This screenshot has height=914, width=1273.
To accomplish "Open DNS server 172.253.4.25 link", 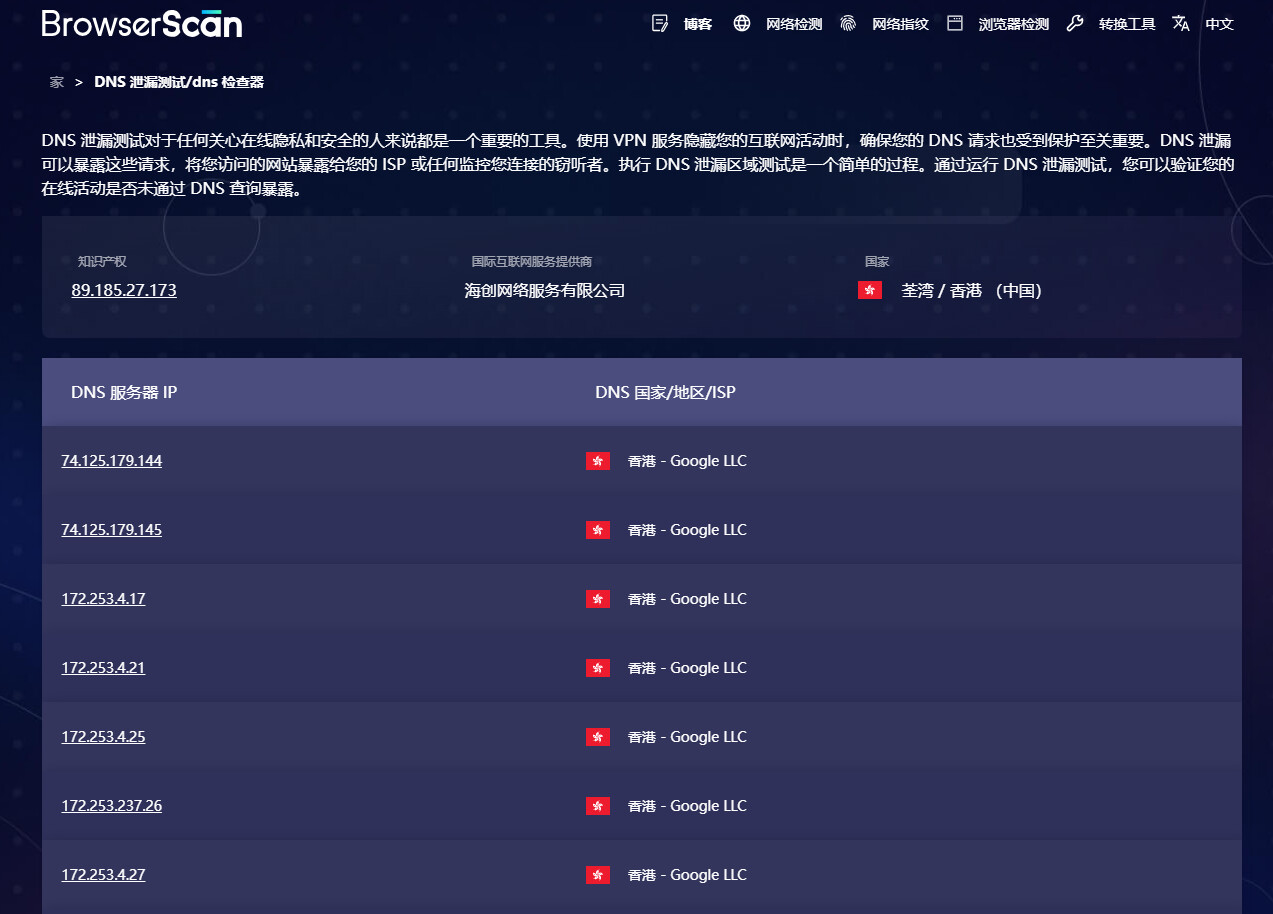I will 103,737.
